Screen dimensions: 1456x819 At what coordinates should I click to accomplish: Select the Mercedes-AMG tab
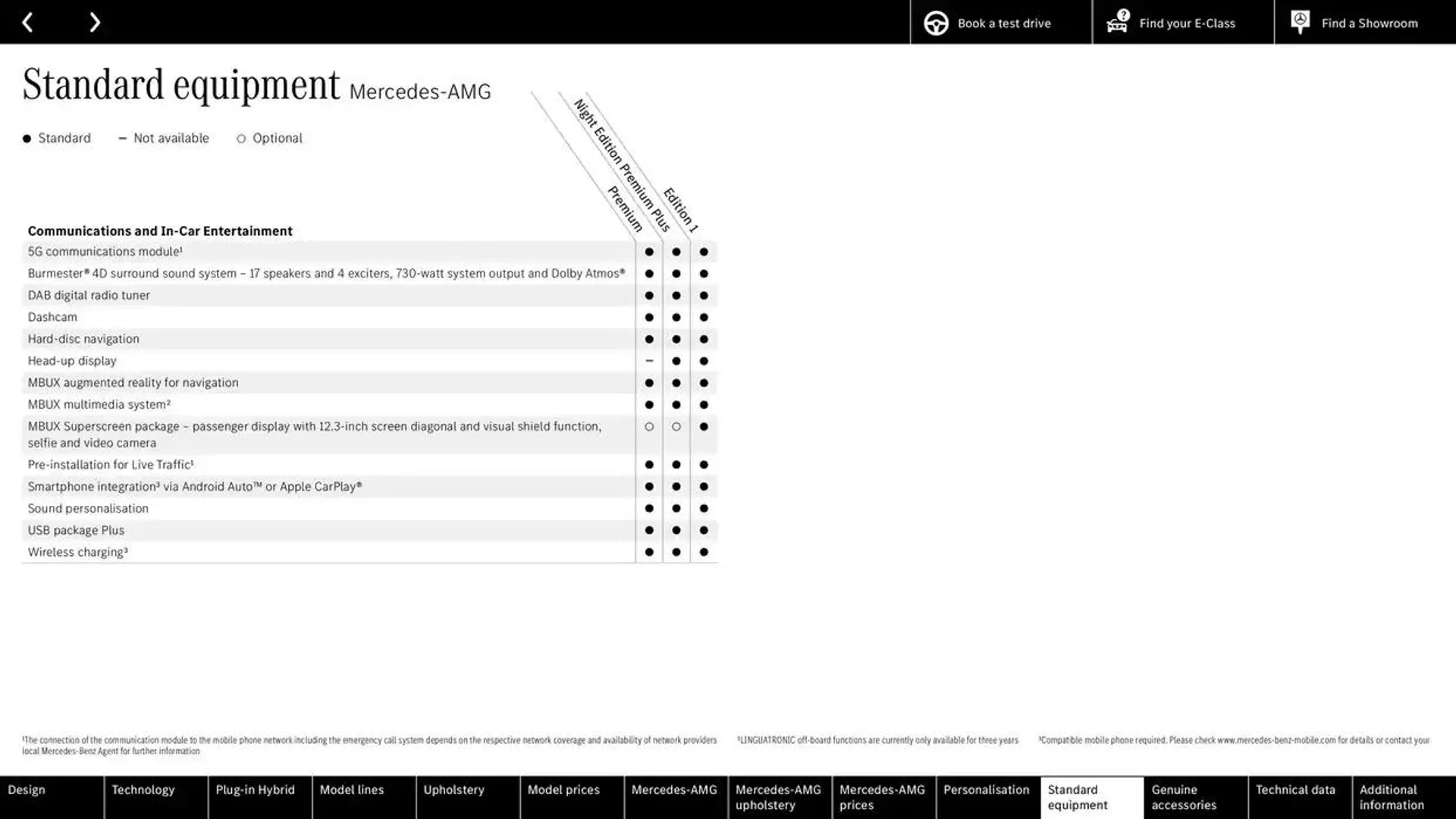coord(674,797)
